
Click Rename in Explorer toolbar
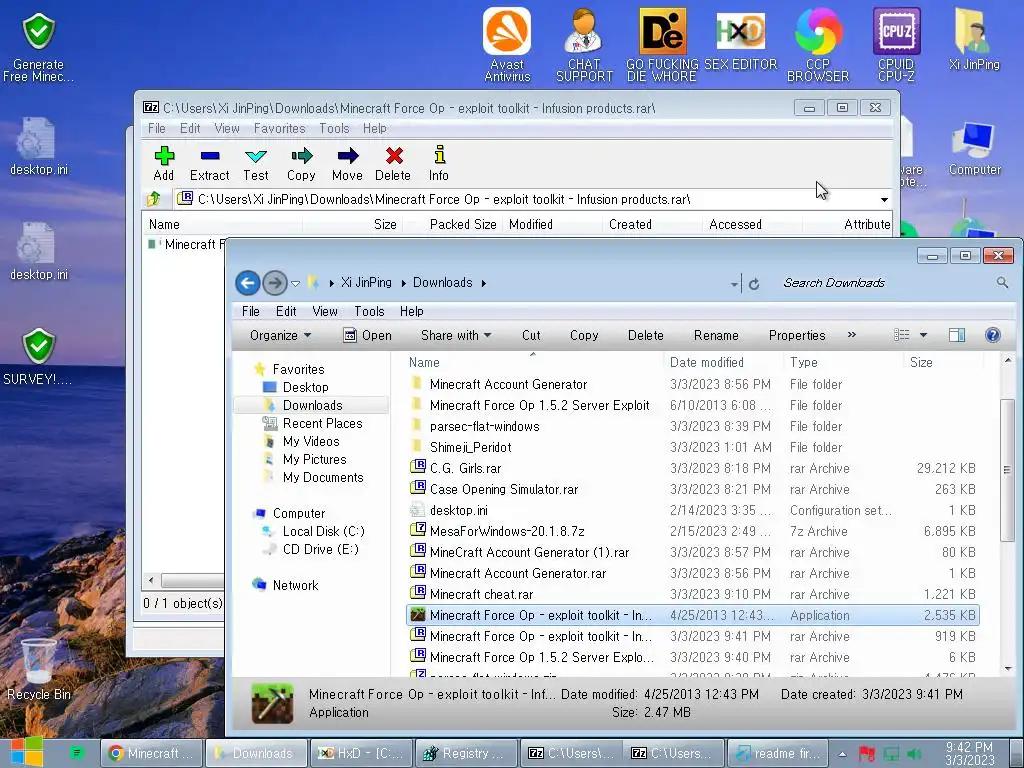click(x=716, y=335)
